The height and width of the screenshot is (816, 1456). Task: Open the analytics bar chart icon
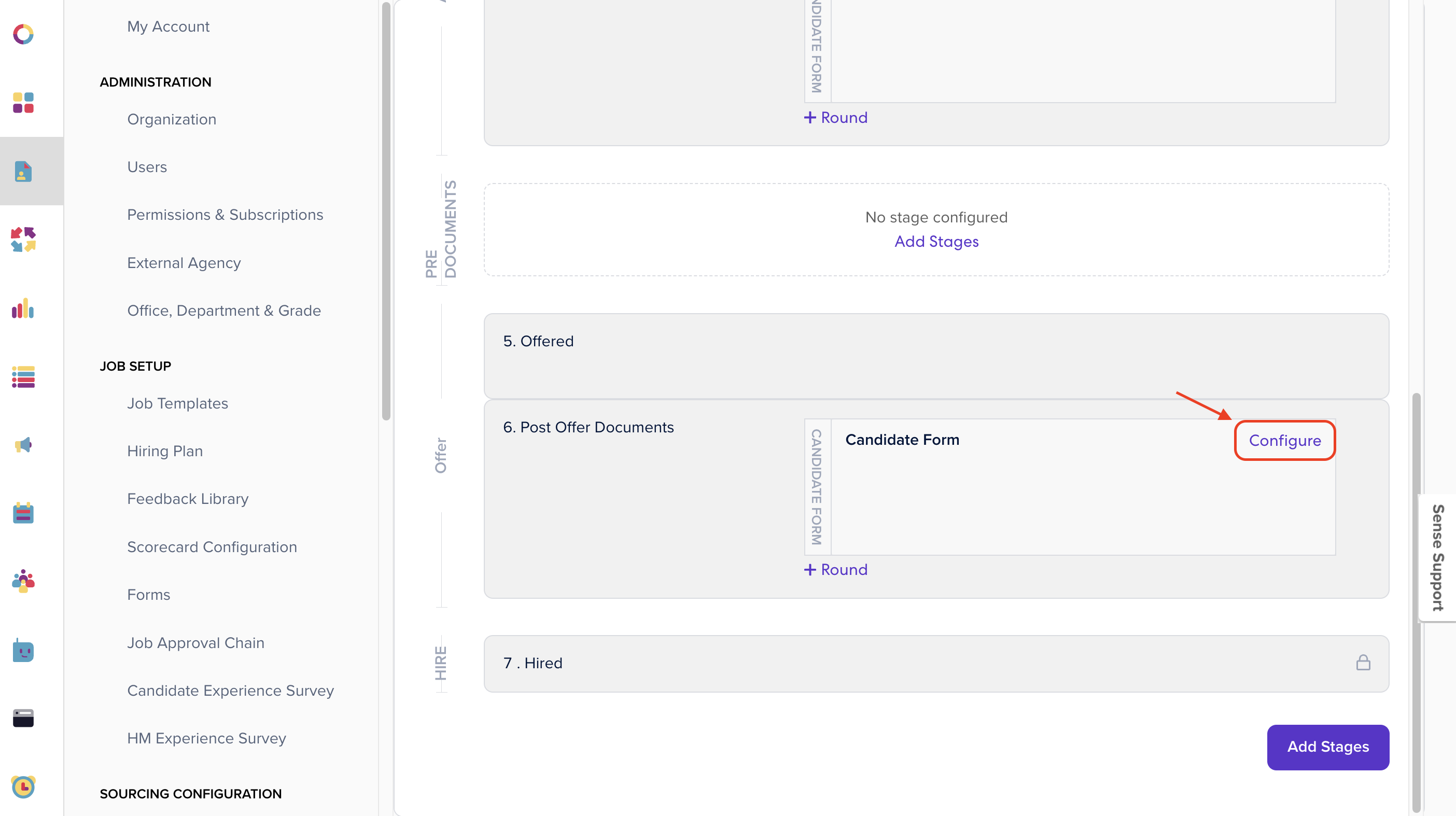pyautogui.click(x=23, y=309)
